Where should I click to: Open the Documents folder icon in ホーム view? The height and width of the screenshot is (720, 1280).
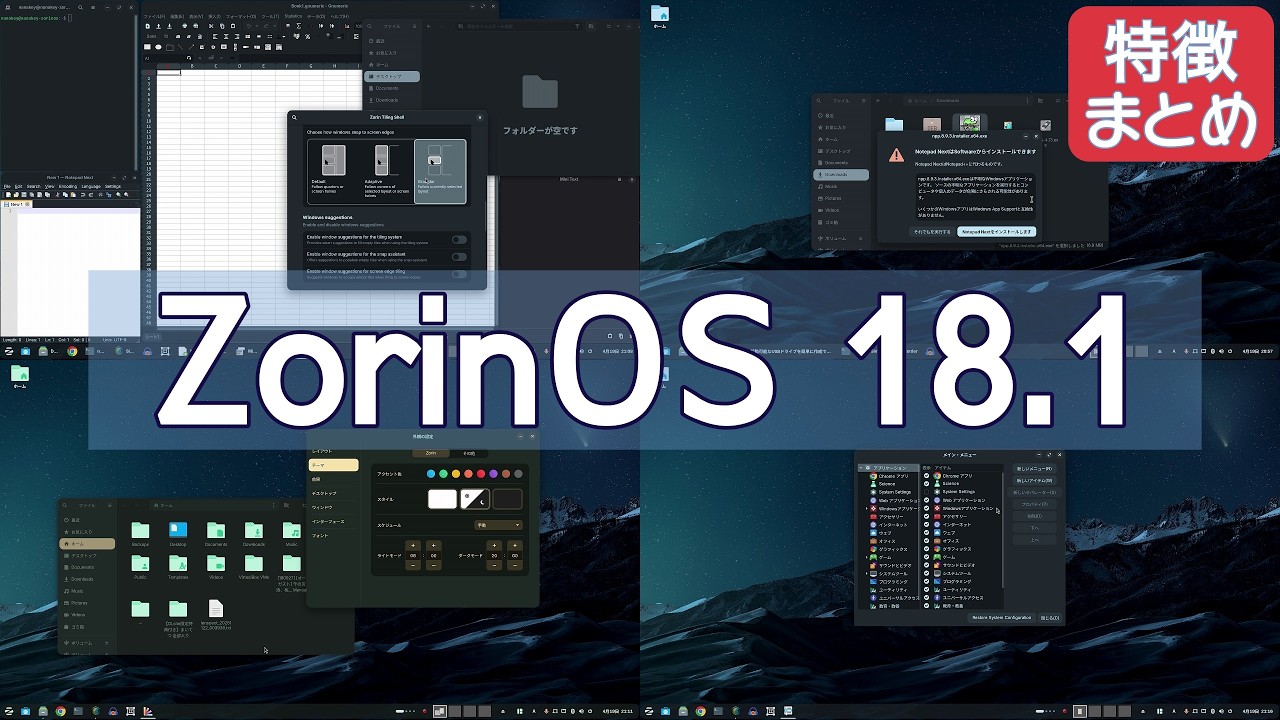(x=216, y=531)
